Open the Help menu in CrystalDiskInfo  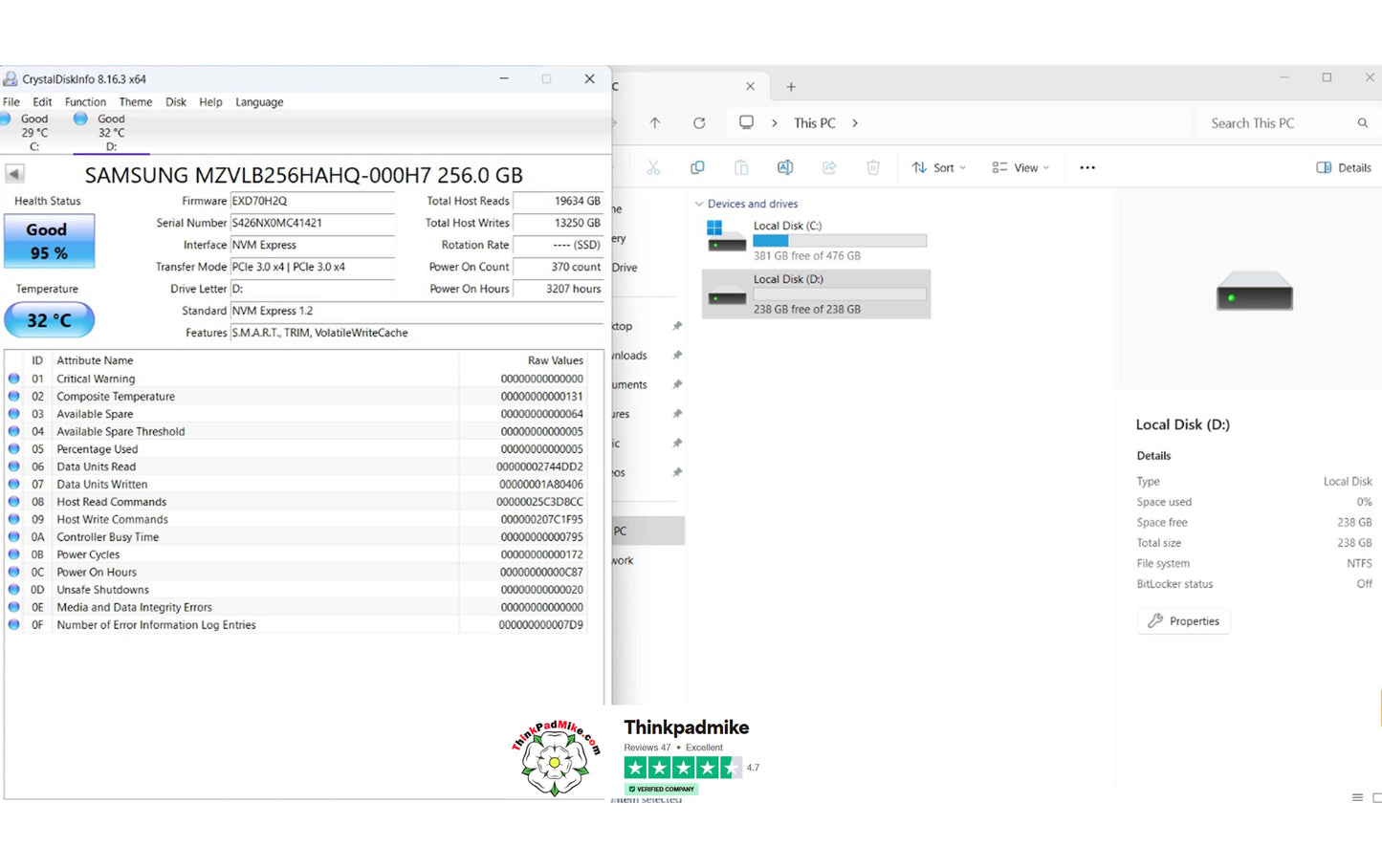pyautogui.click(x=210, y=102)
